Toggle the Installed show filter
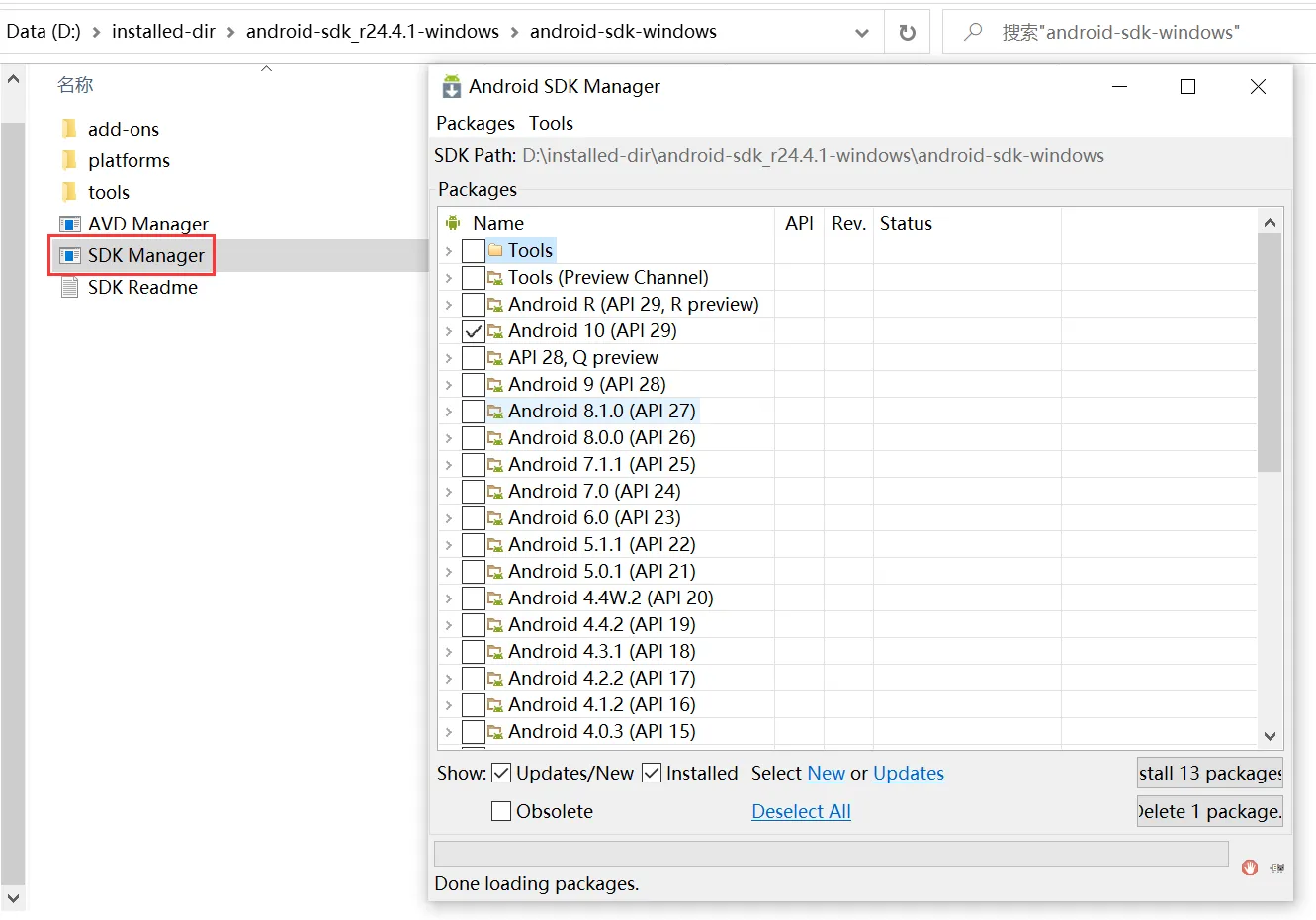Screen dimensions: 1316x920 pos(652,773)
